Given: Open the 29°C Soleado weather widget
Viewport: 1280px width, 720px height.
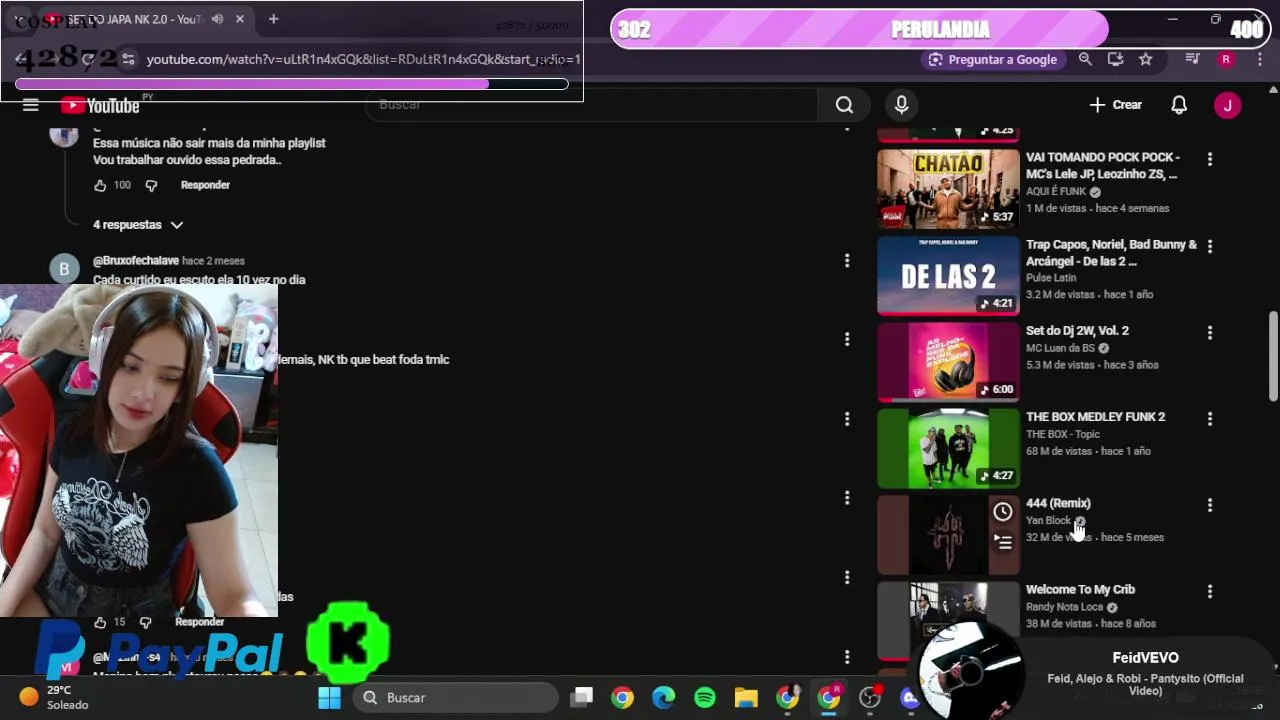Looking at the screenshot, I should 55,697.
